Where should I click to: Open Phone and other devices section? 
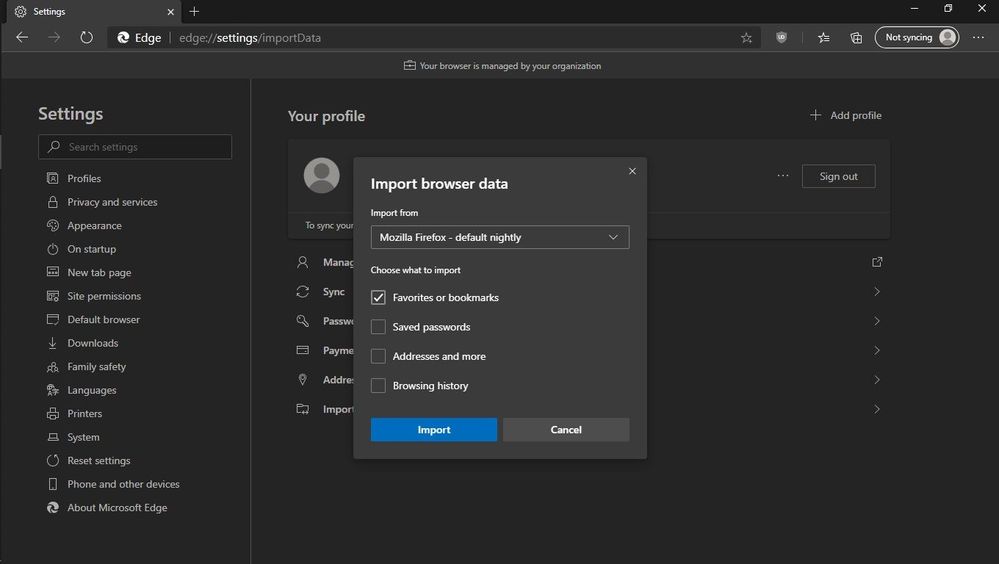pyautogui.click(x=124, y=484)
